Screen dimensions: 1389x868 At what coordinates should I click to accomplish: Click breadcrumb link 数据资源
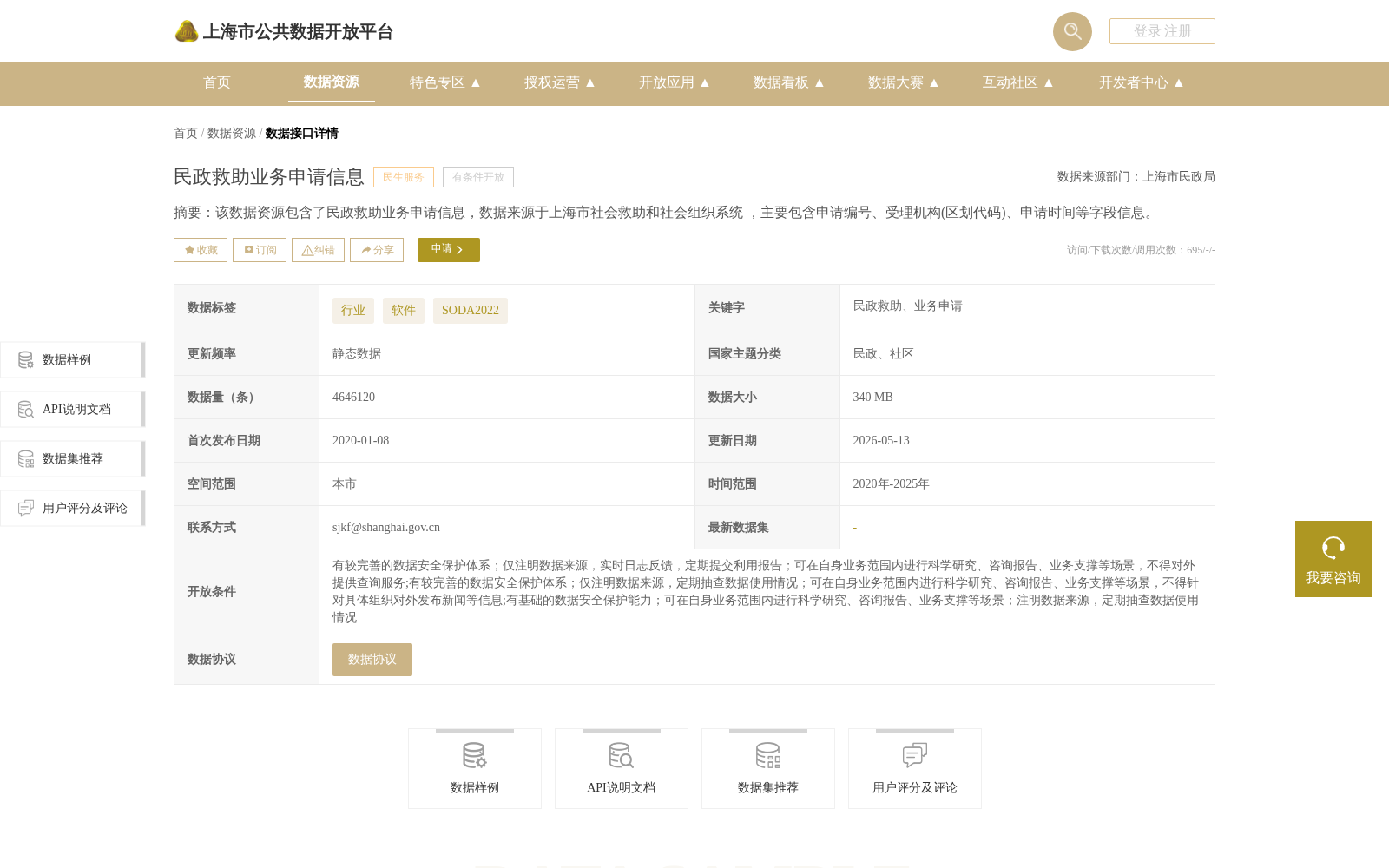[x=232, y=134]
